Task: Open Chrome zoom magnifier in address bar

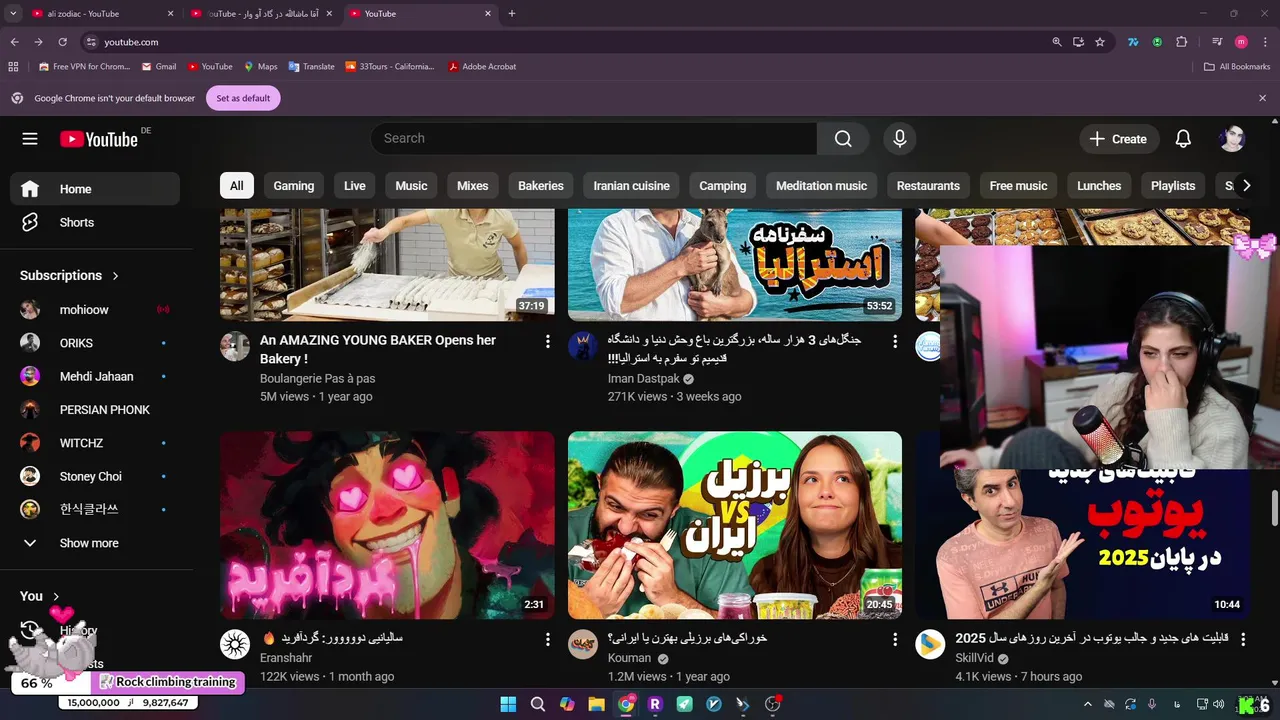Action: pos(1057,42)
